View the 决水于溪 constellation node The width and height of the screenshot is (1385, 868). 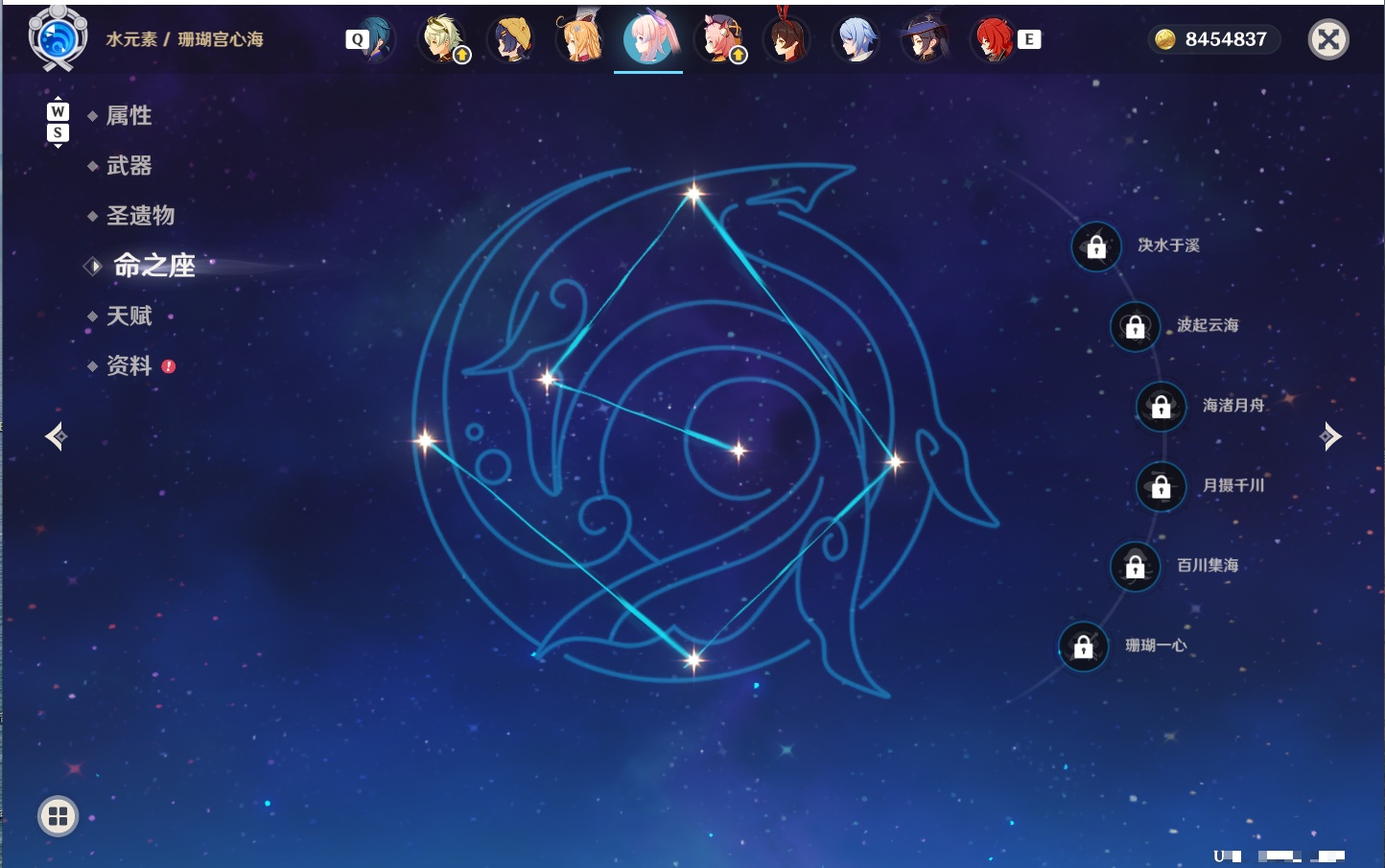1168,246
